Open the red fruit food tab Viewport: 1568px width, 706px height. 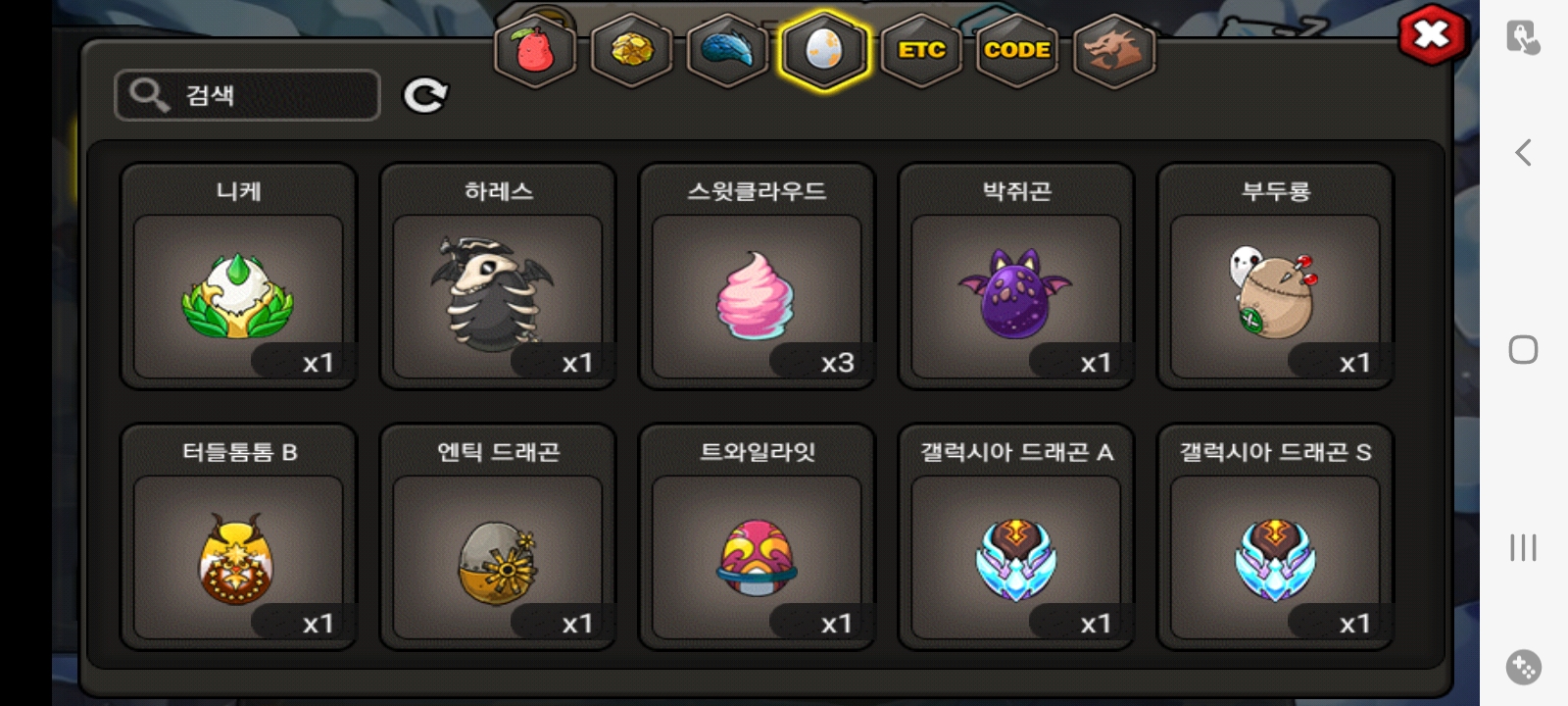click(x=534, y=50)
